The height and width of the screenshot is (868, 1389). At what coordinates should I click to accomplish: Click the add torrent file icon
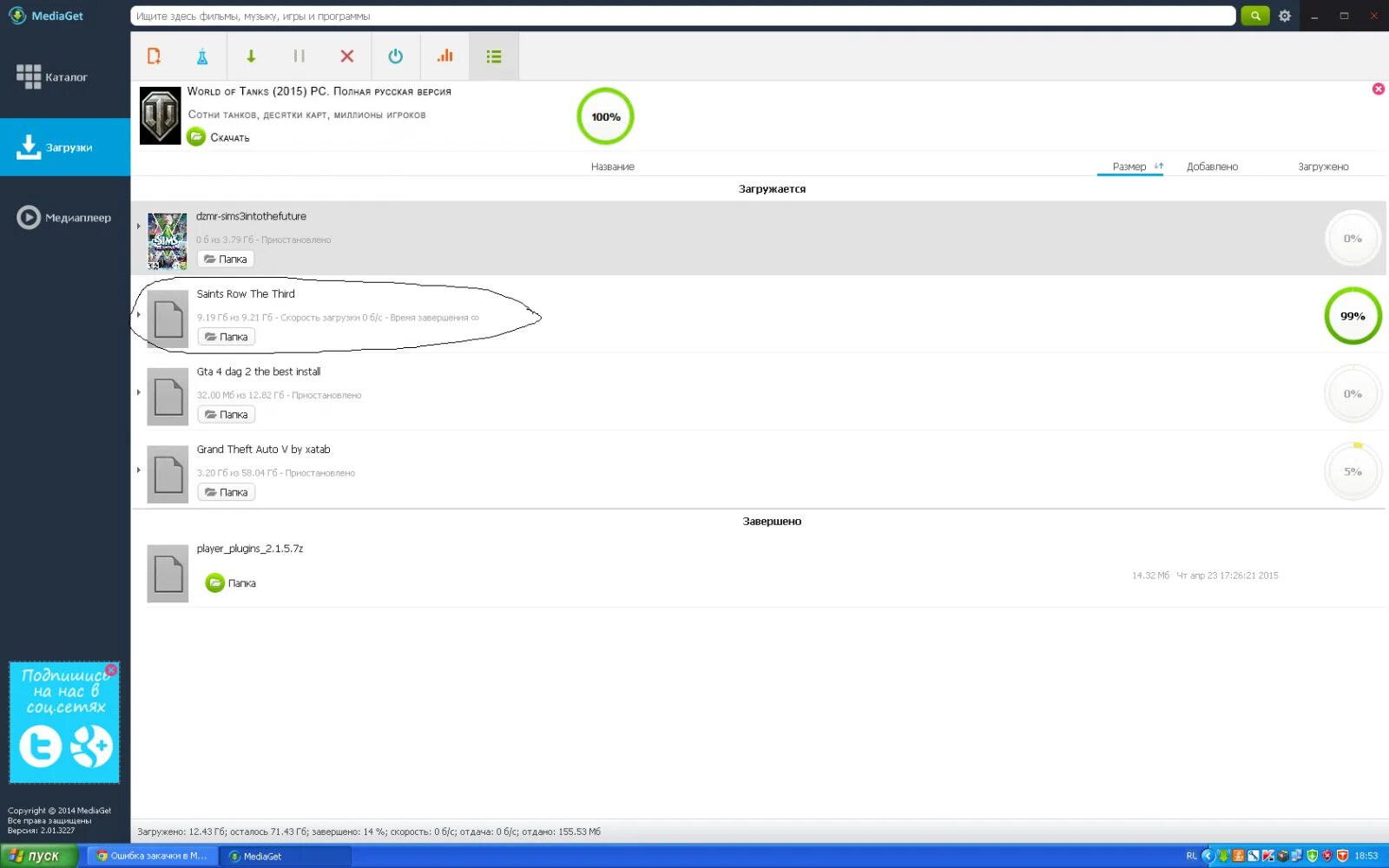[154, 56]
